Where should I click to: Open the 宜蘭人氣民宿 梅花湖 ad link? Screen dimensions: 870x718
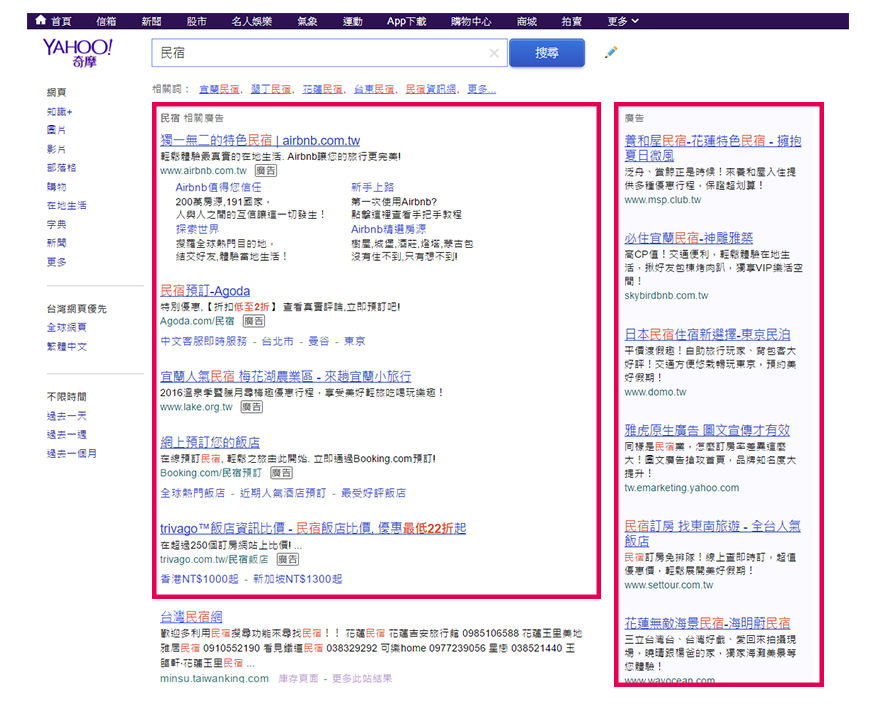point(286,376)
